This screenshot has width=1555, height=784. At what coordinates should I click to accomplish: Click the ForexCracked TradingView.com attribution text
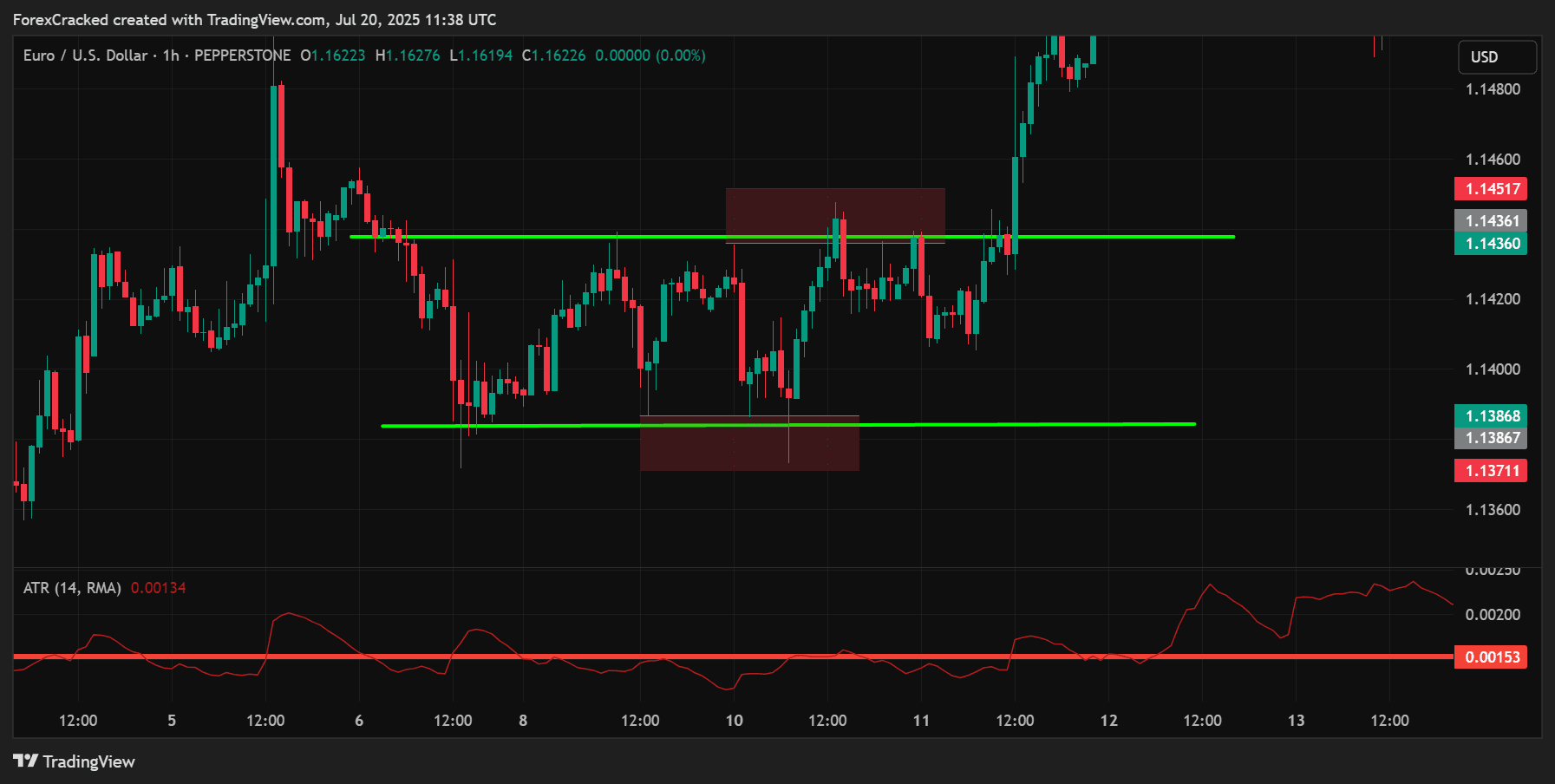254,19
